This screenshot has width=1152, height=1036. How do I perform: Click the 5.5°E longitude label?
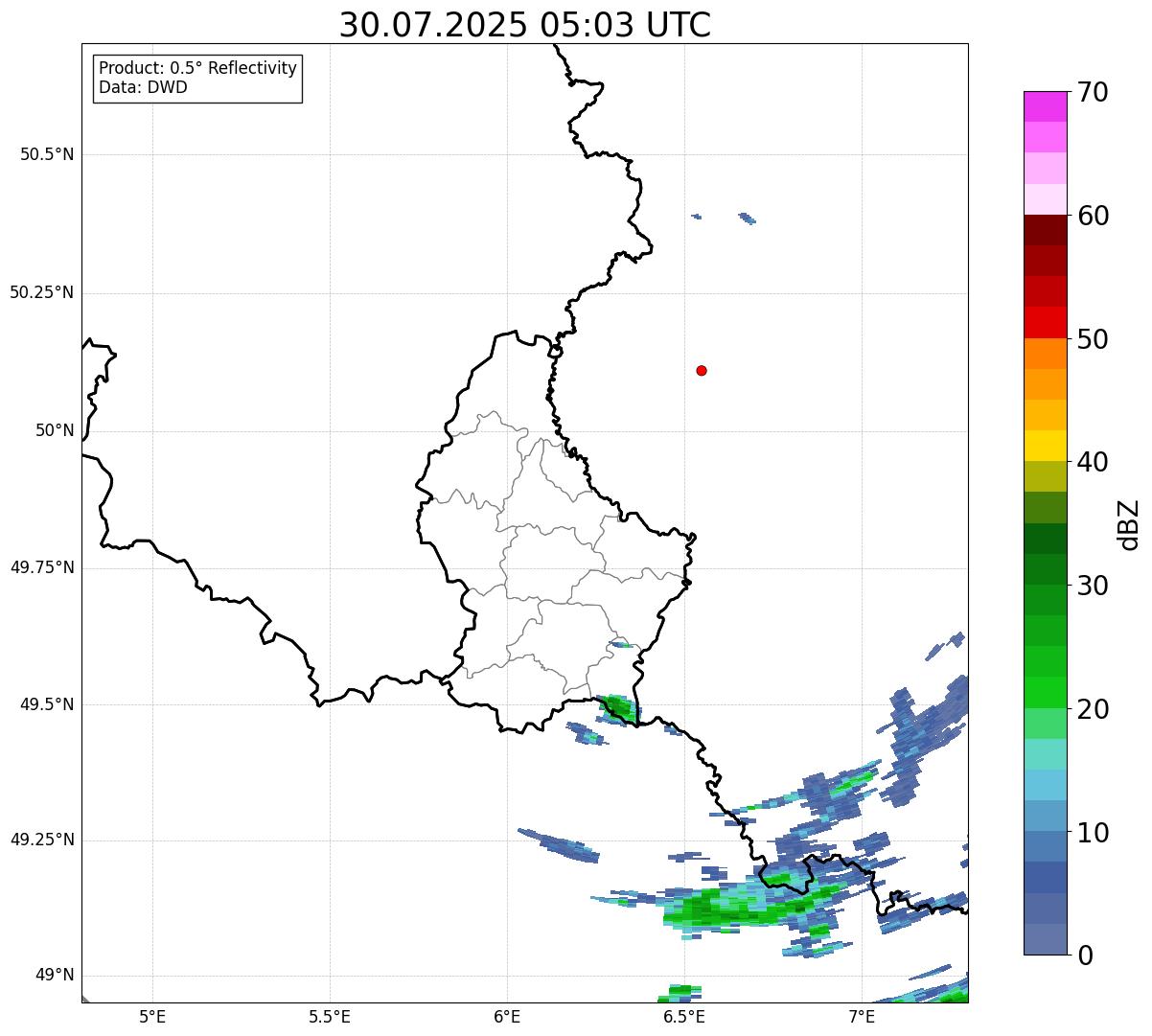point(330,1017)
